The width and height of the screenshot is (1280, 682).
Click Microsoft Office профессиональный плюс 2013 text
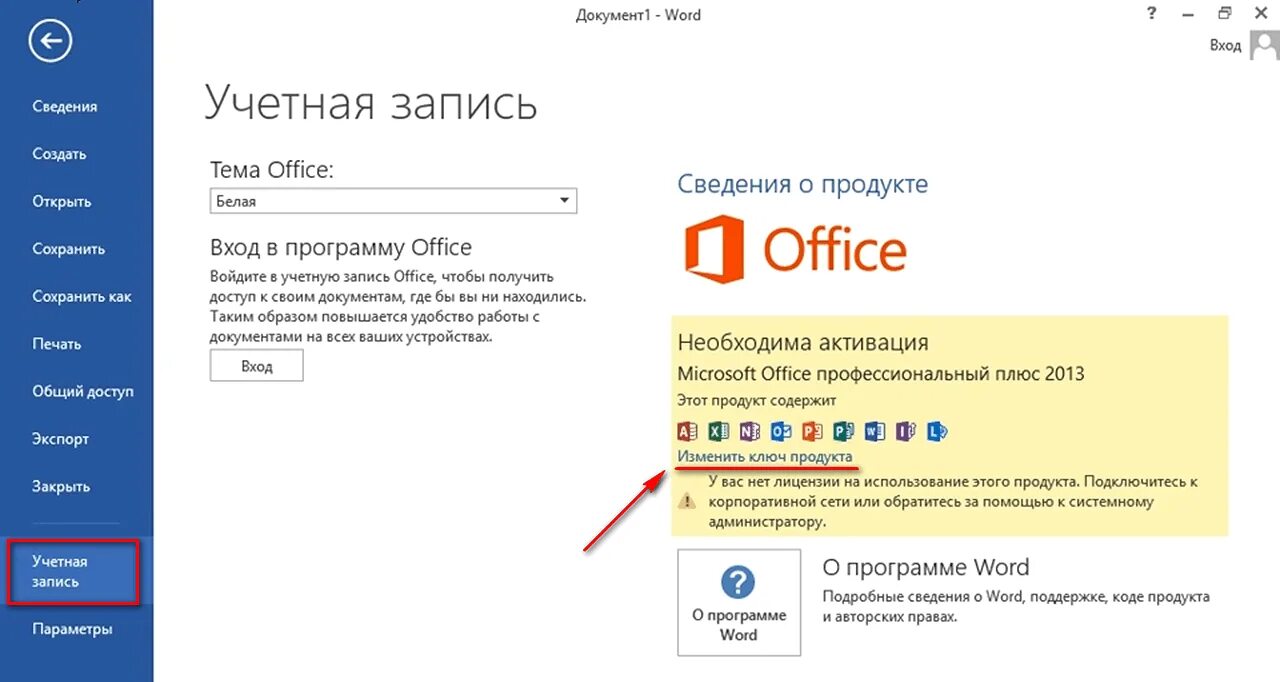tap(881, 374)
